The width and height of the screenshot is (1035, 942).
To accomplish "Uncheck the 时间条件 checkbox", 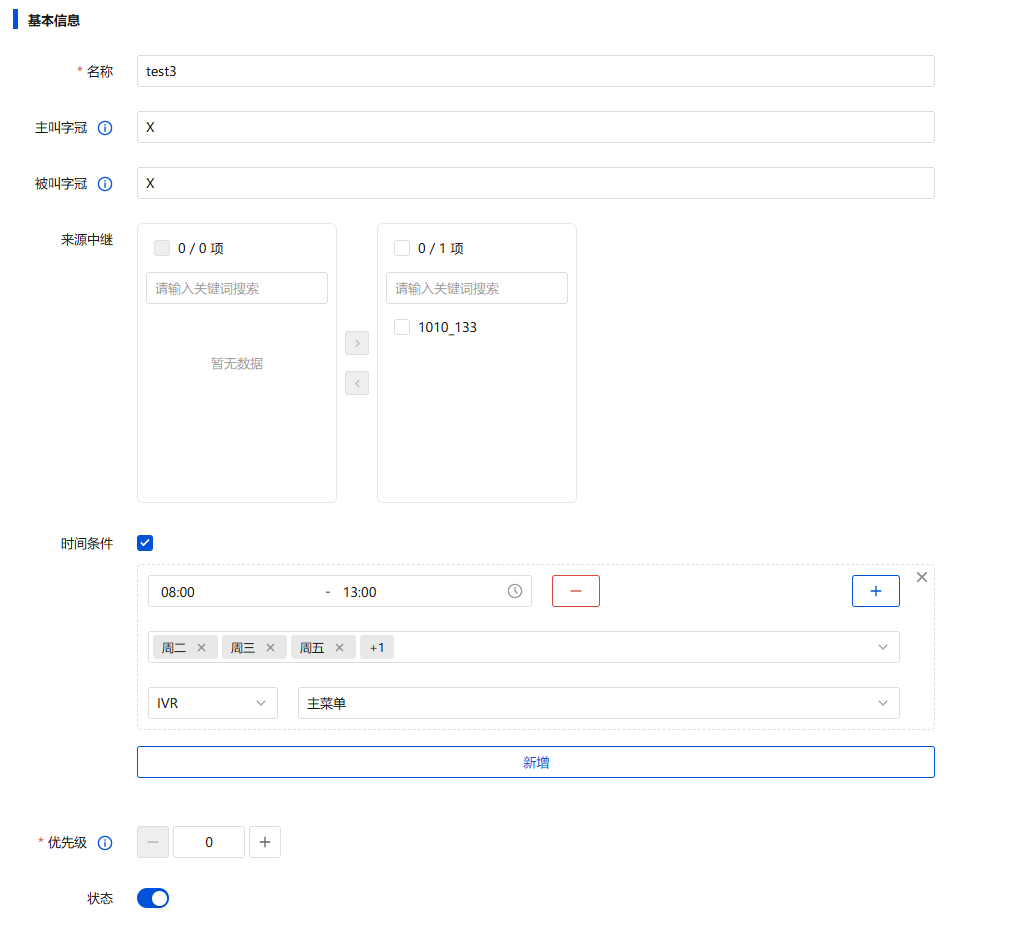I will (145, 543).
